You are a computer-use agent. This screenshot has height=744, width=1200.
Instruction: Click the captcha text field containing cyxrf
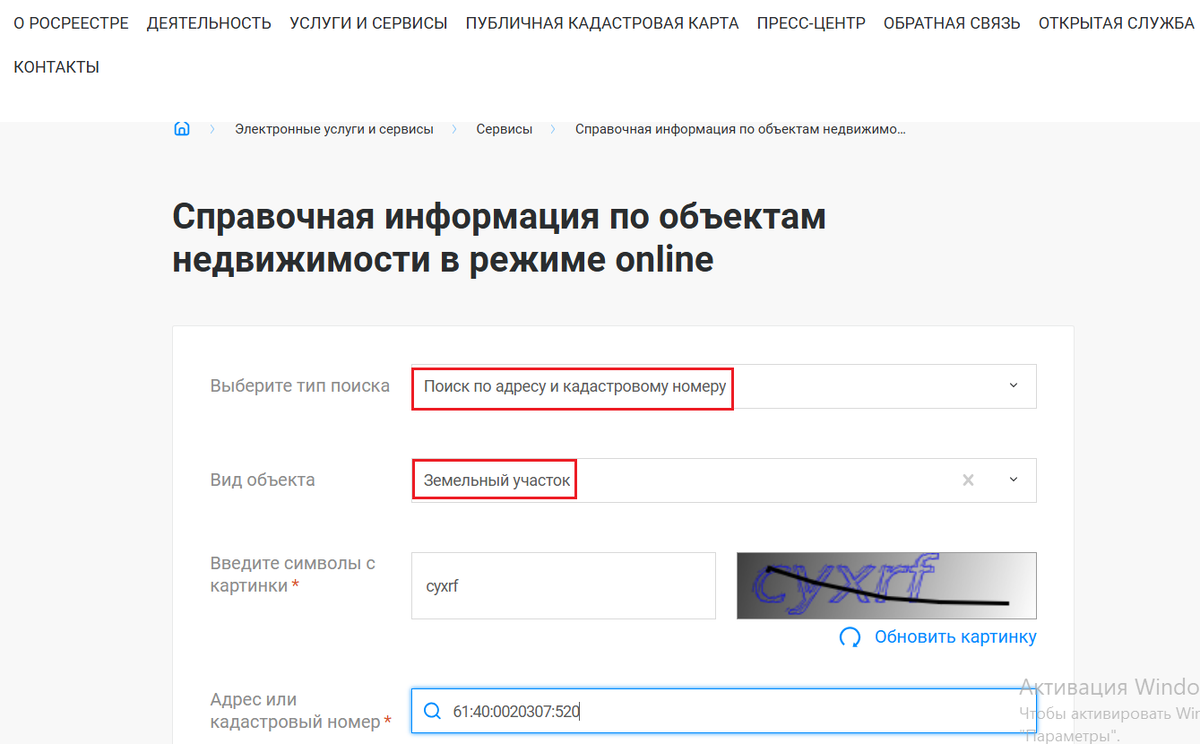tap(564, 586)
